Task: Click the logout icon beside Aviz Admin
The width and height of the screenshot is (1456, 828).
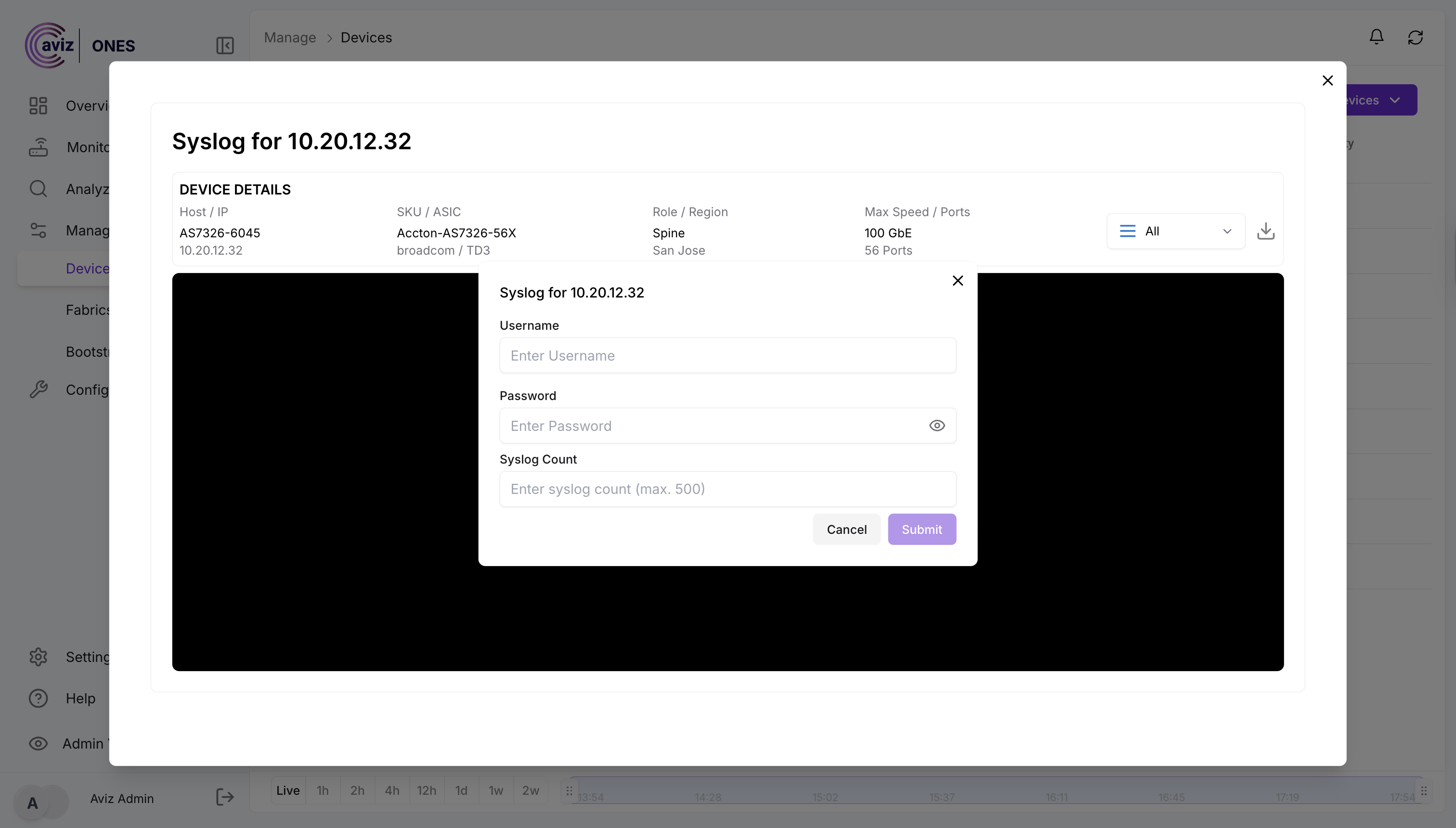Action: click(x=225, y=797)
